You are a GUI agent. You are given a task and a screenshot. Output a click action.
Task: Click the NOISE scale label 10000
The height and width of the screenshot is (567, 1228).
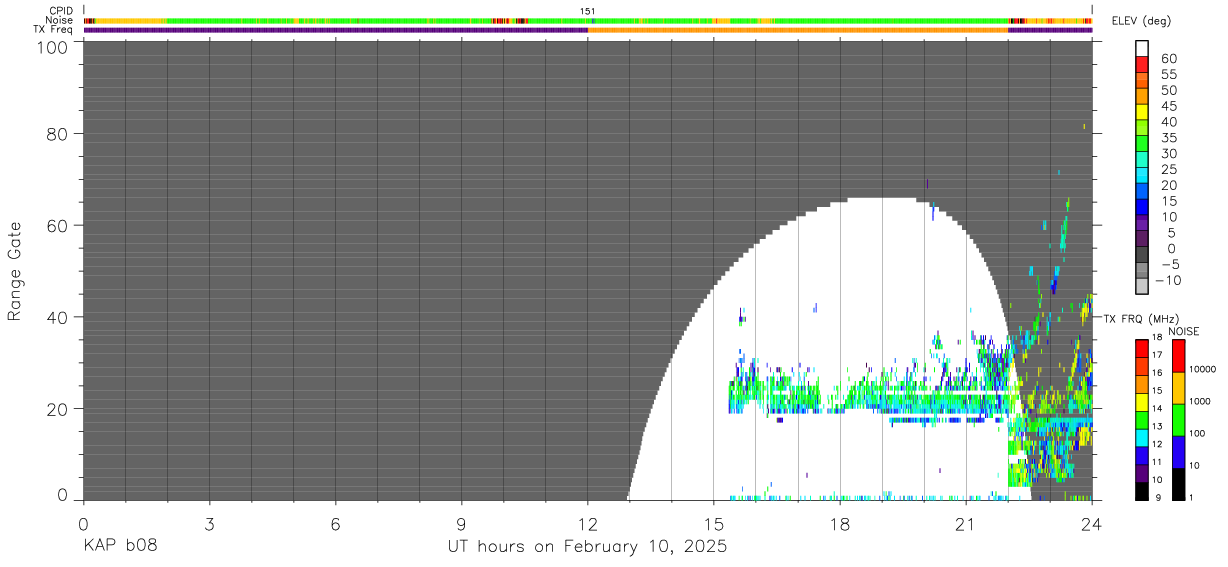1203,370
